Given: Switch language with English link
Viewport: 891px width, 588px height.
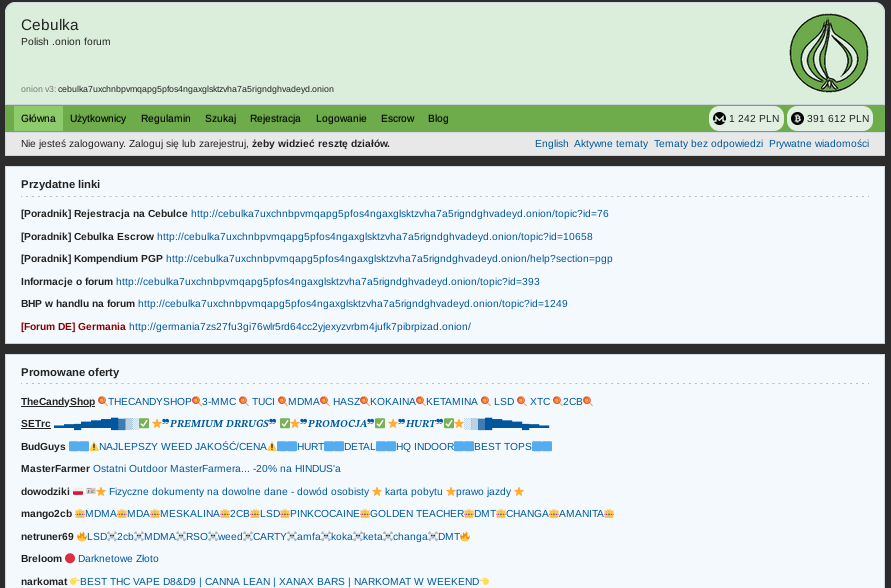Looking at the screenshot, I should coord(551,144).
